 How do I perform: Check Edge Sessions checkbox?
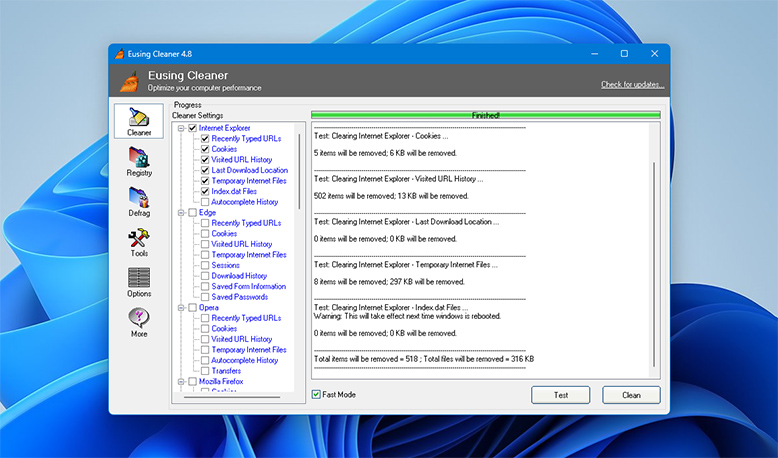click(205, 265)
